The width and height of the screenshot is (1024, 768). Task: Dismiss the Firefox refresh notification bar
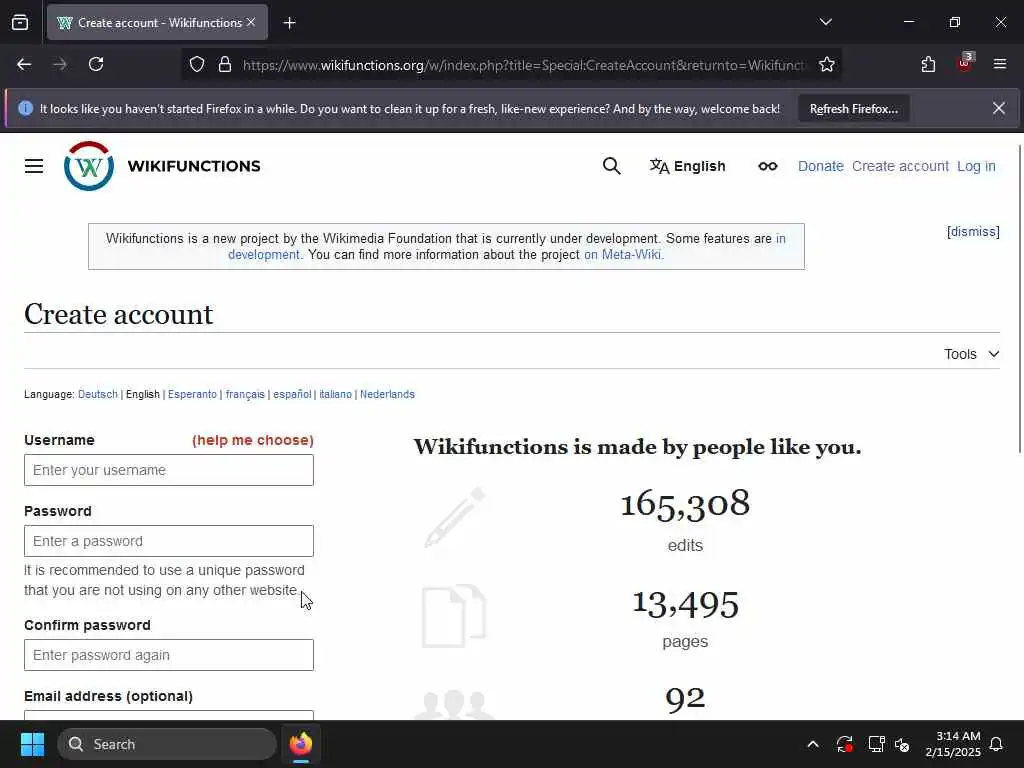[x=999, y=108]
